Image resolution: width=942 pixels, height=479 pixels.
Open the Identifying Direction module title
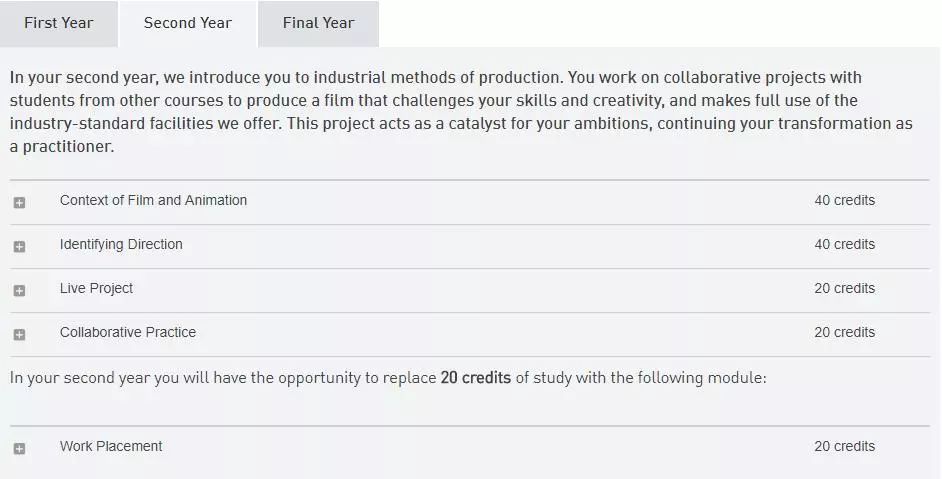121,244
